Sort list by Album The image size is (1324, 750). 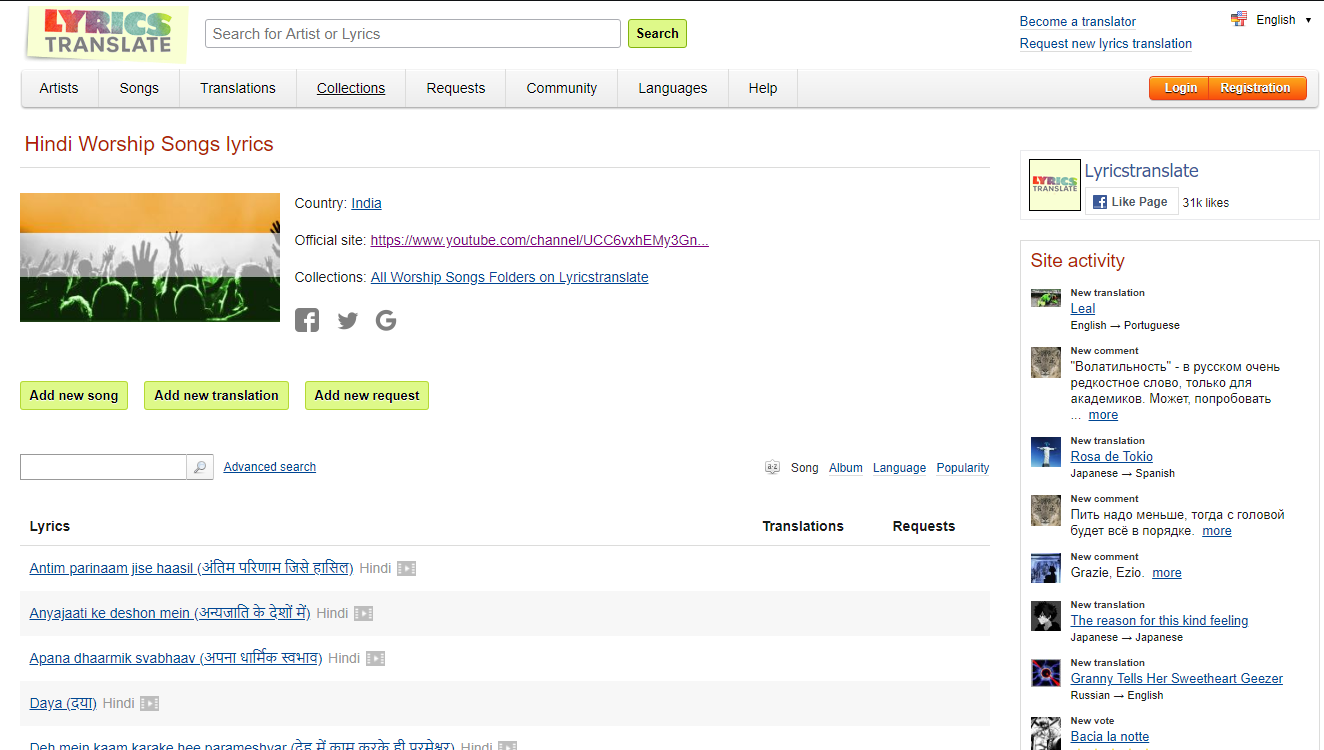coord(846,468)
